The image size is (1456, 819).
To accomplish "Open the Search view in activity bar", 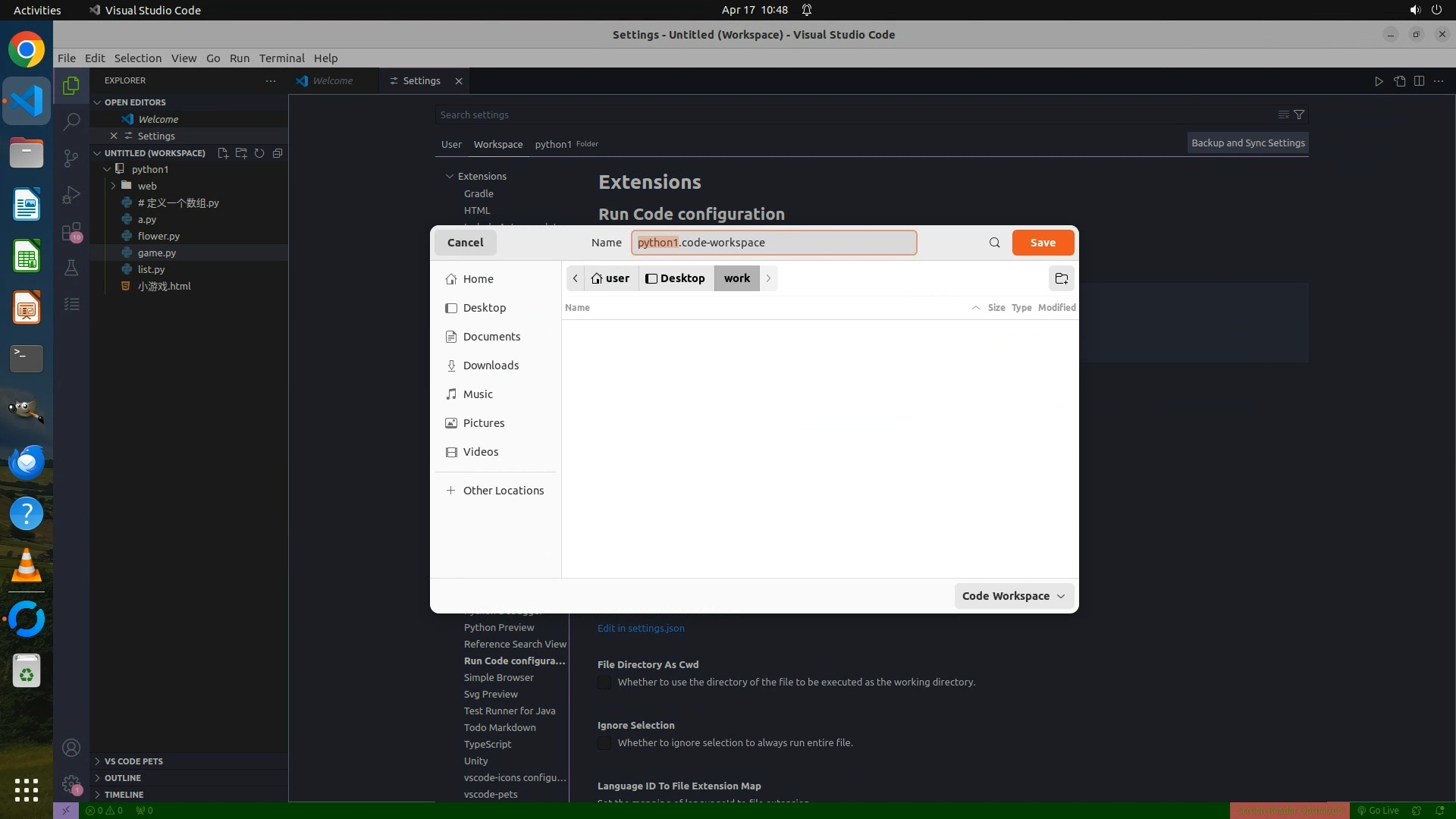I will 71,121.
